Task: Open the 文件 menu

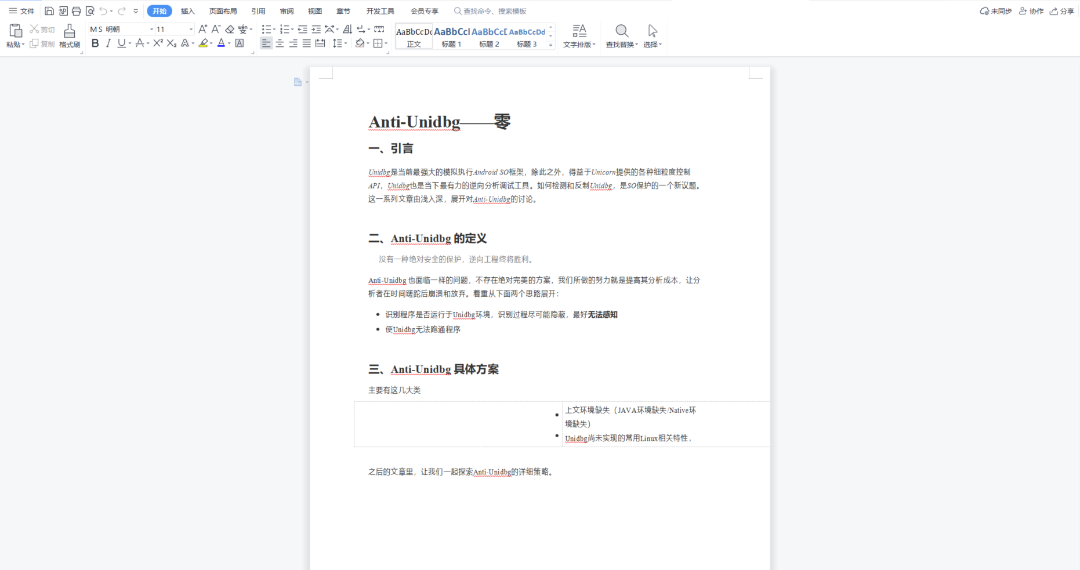Action: [21, 11]
